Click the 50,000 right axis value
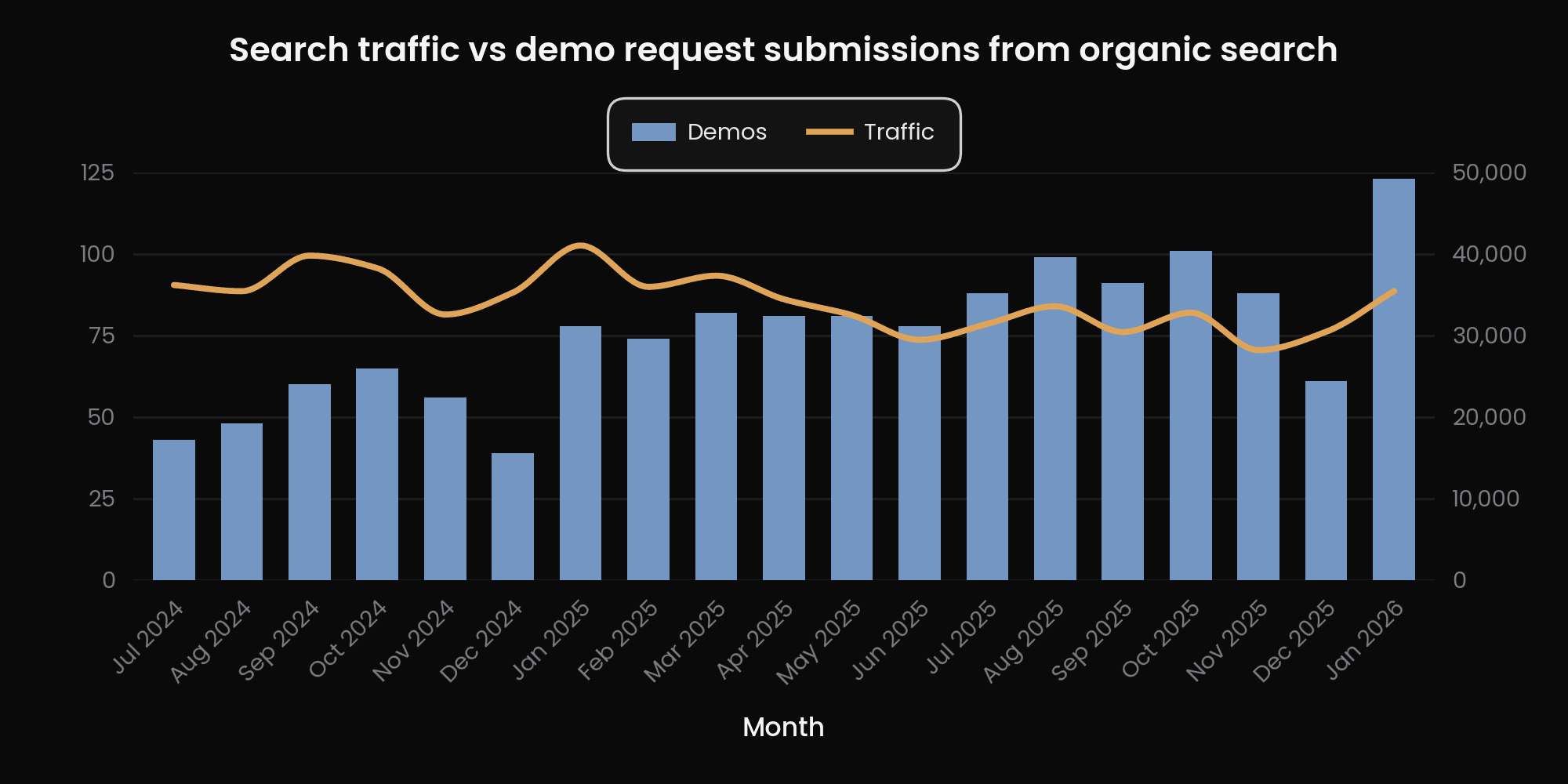This screenshot has height=784, width=1568. click(x=1490, y=172)
